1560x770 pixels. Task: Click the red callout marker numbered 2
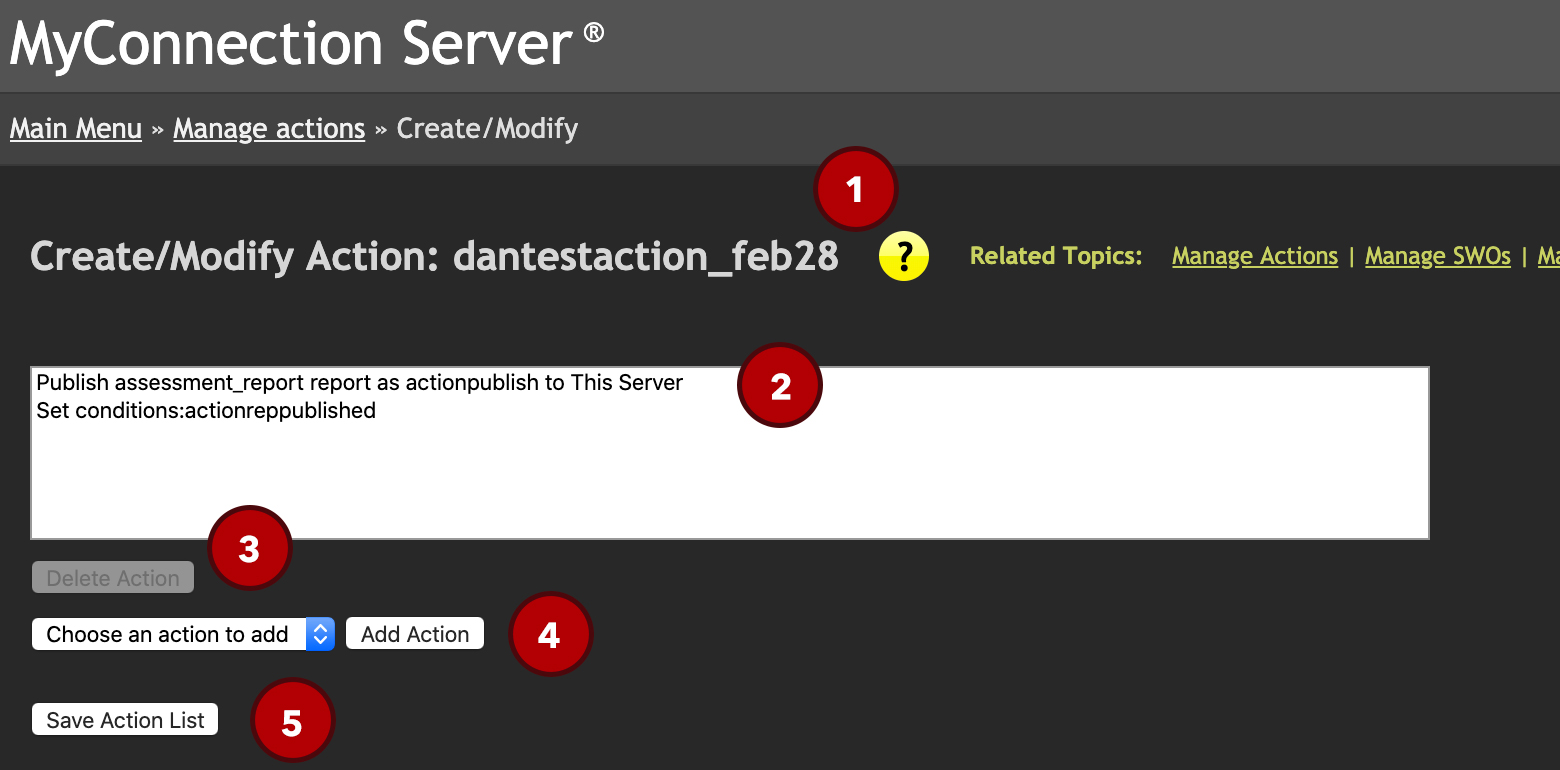coord(780,386)
